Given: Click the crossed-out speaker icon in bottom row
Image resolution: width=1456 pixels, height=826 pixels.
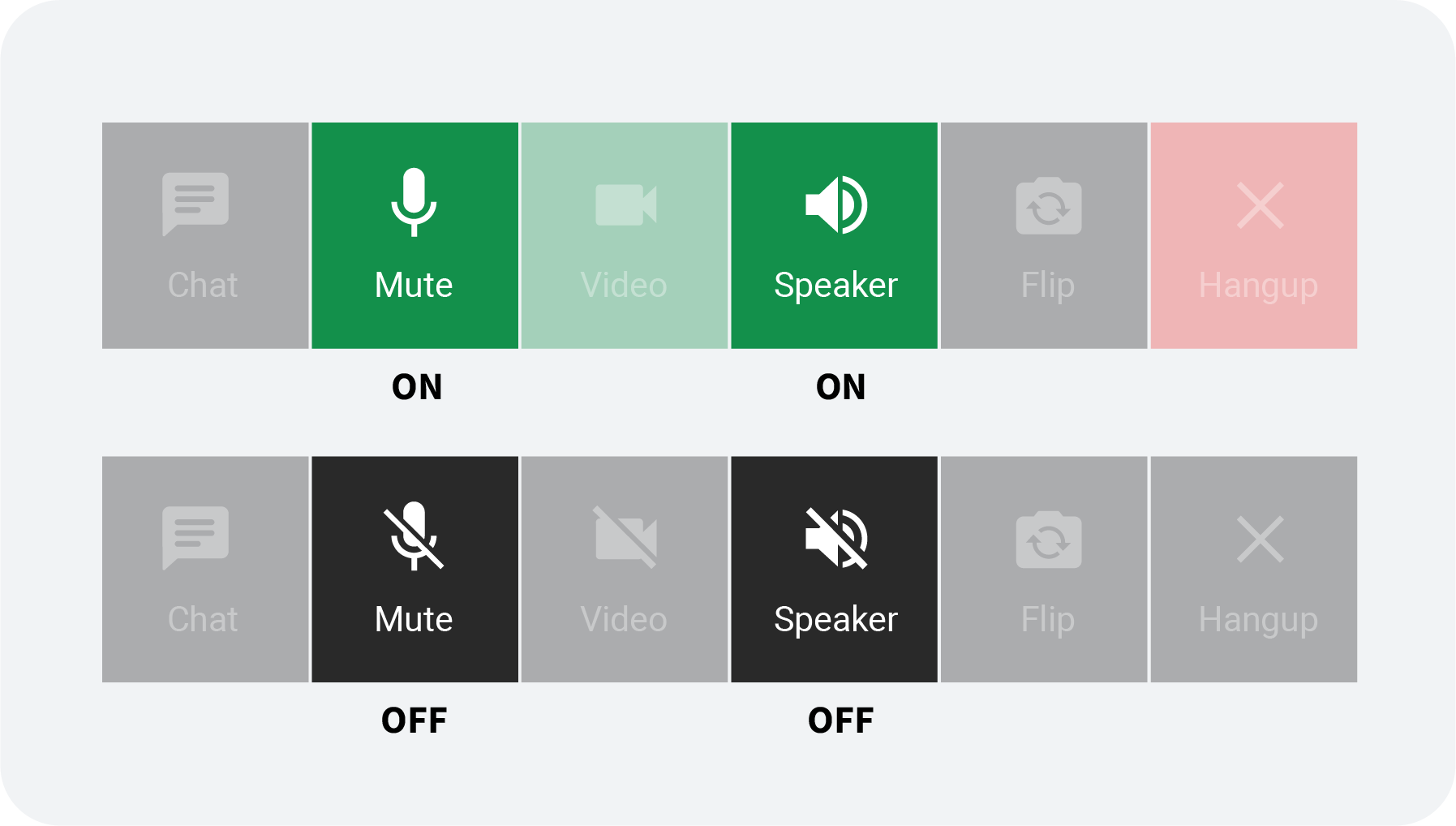Looking at the screenshot, I should coord(835,538).
